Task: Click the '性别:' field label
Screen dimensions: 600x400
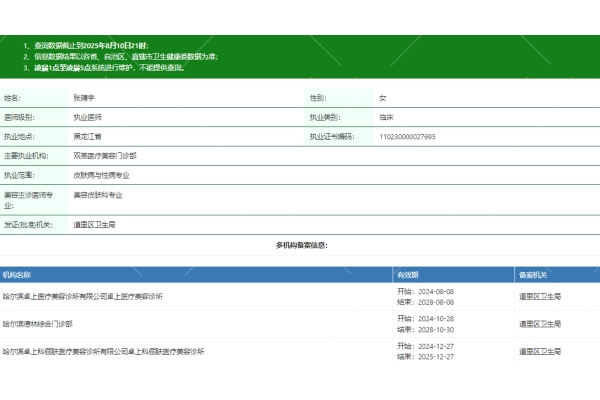Action: (x=318, y=98)
